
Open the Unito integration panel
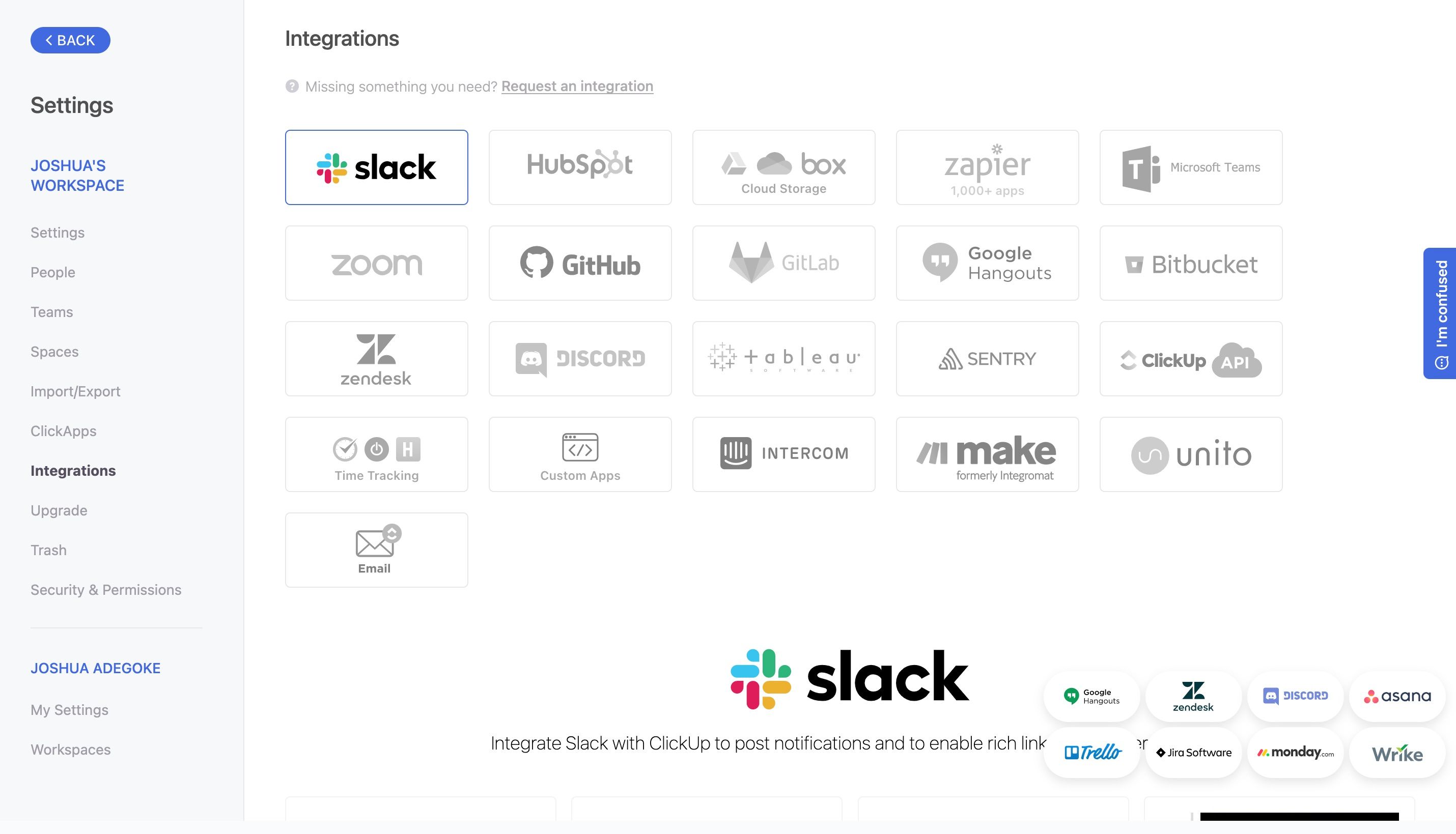tap(1191, 454)
